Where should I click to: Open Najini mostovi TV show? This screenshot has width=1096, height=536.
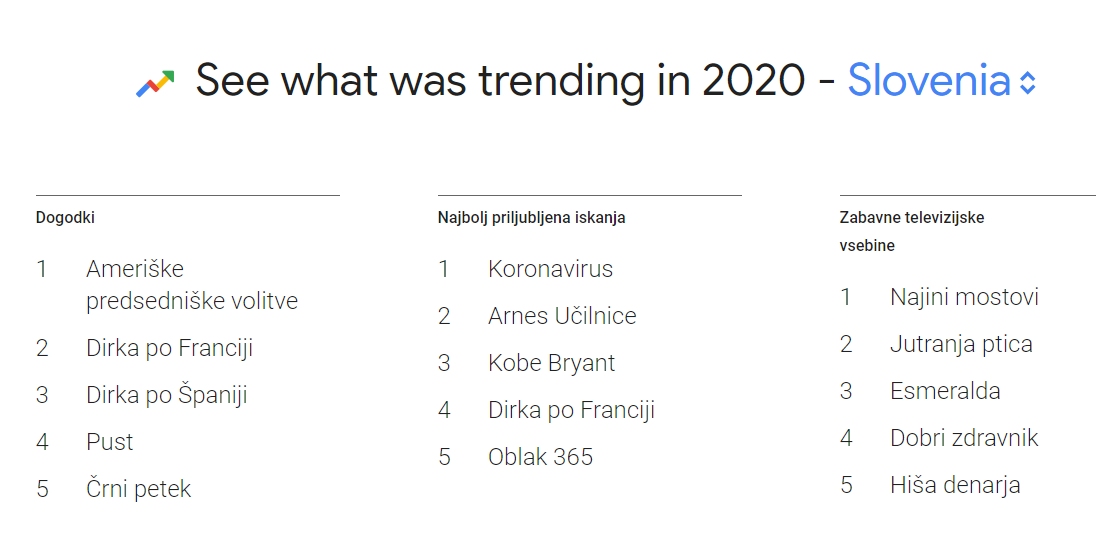tap(964, 297)
